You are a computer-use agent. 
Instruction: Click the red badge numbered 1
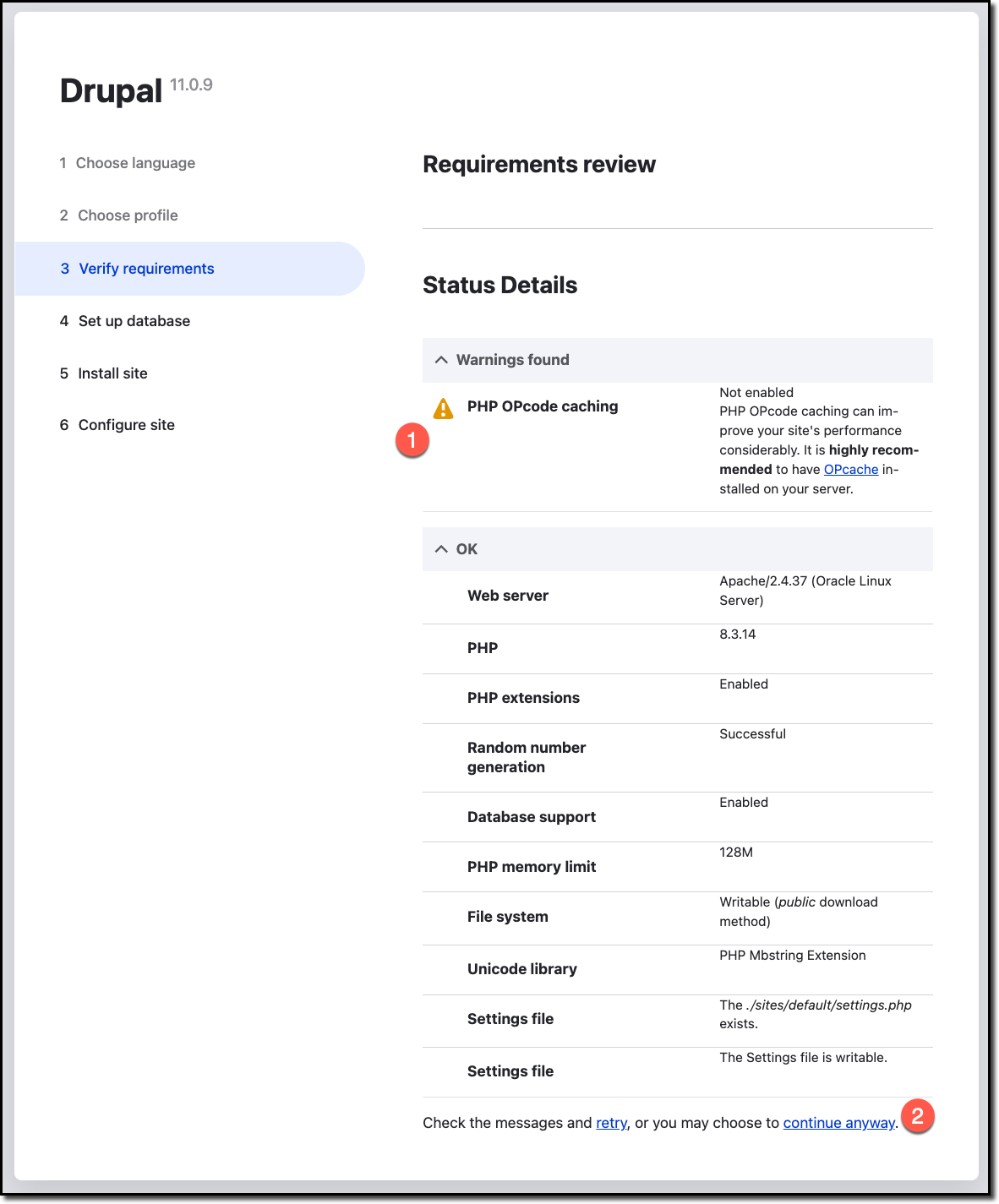click(x=413, y=439)
